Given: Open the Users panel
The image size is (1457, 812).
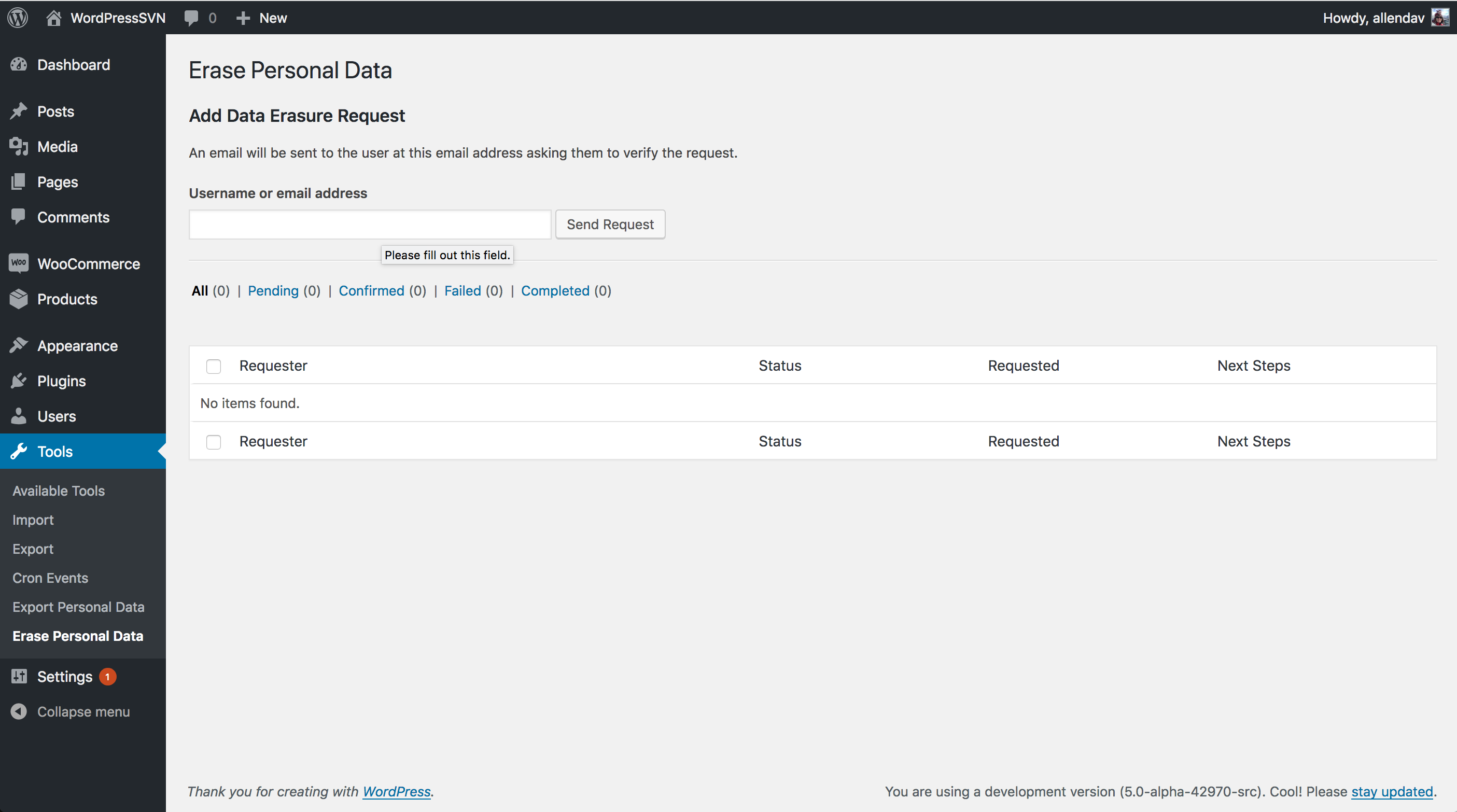Looking at the screenshot, I should coord(57,416).
